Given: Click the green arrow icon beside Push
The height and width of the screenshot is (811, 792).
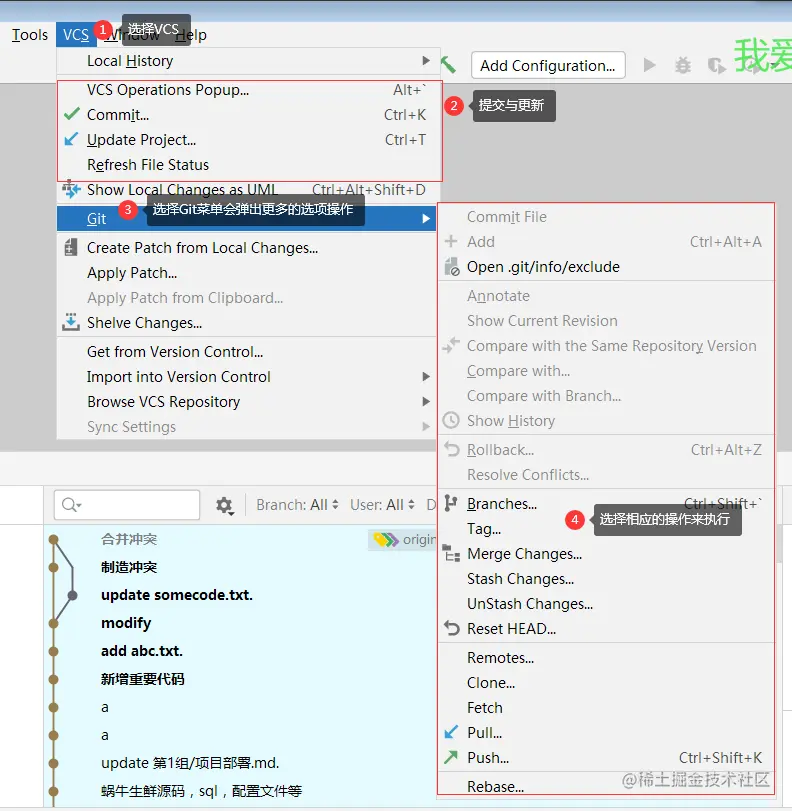Looking at the screenshot, I should (451, 757).
